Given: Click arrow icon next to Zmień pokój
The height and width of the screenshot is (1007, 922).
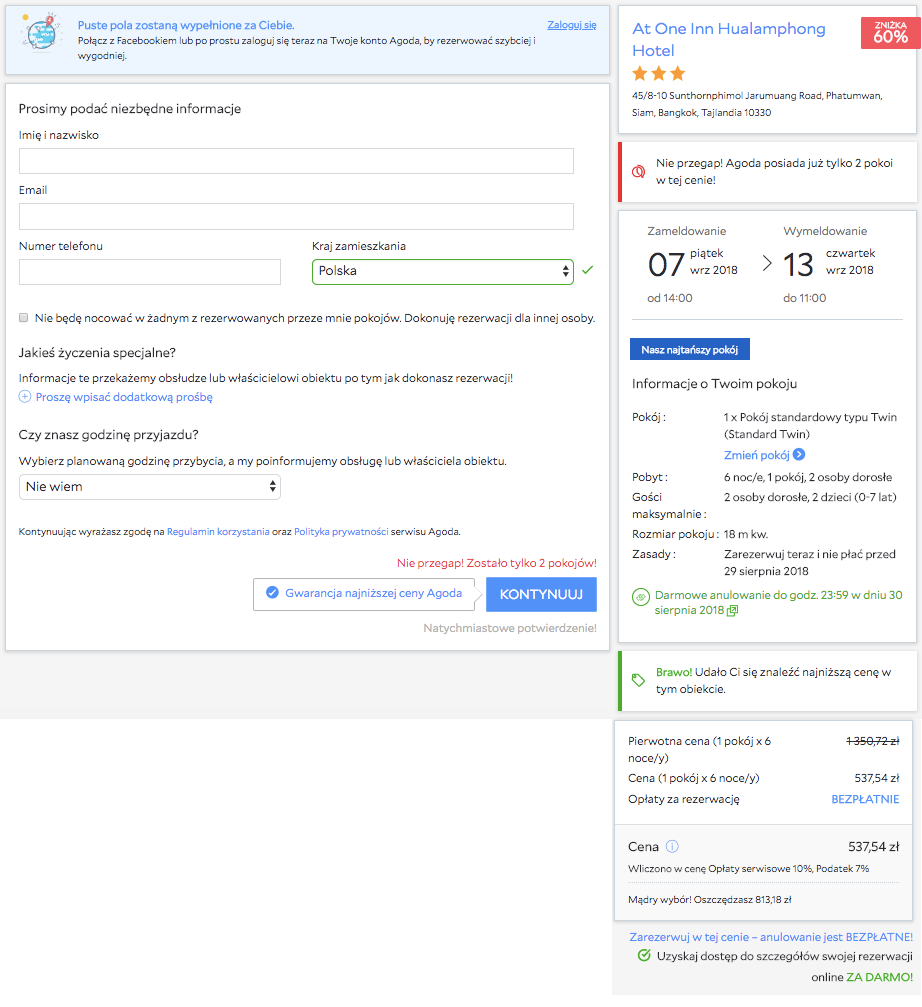Looking at the screenshot, I should [799, 454].
